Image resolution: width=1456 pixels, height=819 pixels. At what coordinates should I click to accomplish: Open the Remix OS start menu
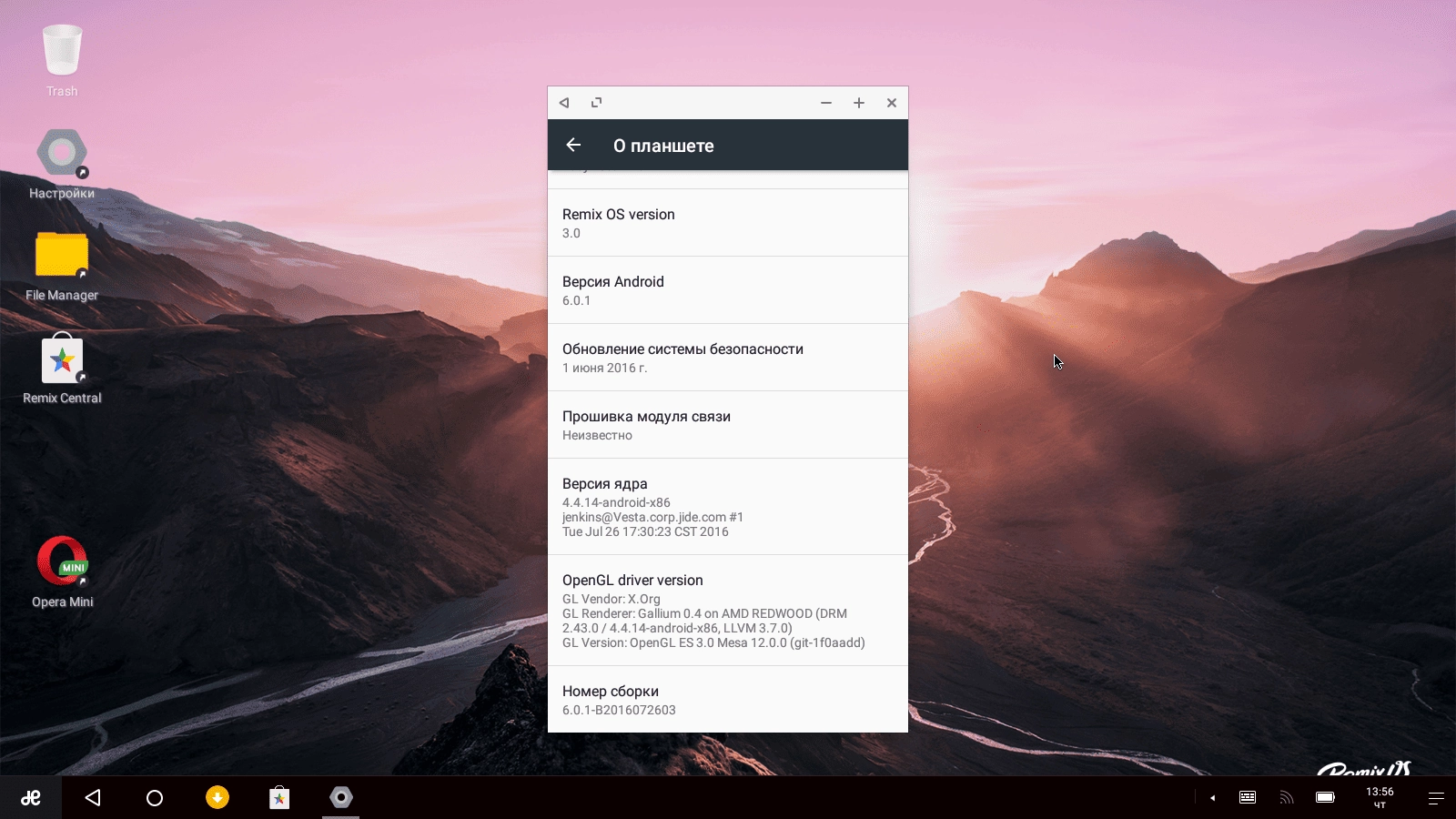click(31, 798)
